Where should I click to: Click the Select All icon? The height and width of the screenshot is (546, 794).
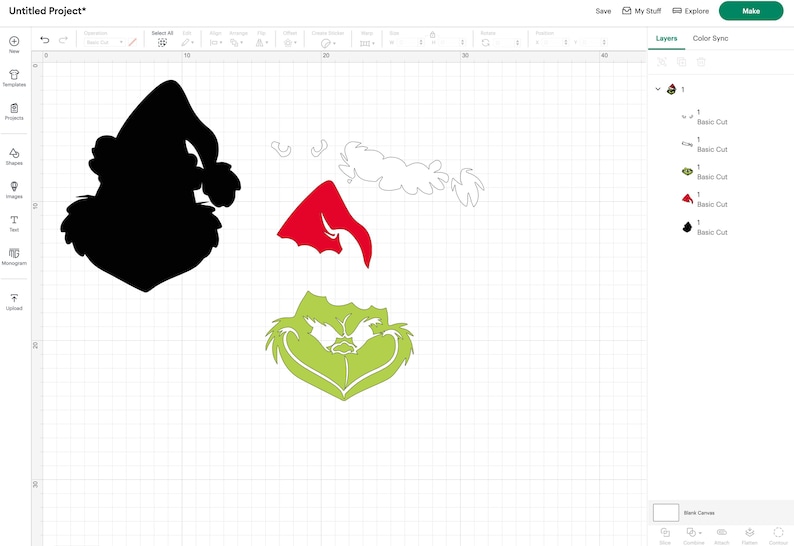click(162, 43)
